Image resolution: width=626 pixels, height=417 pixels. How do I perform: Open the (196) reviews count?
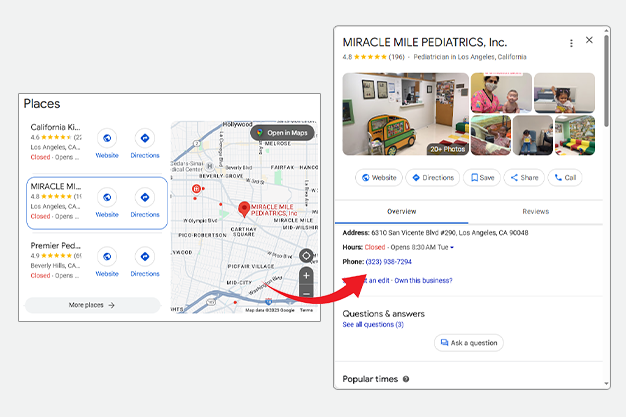coord(396,57)
